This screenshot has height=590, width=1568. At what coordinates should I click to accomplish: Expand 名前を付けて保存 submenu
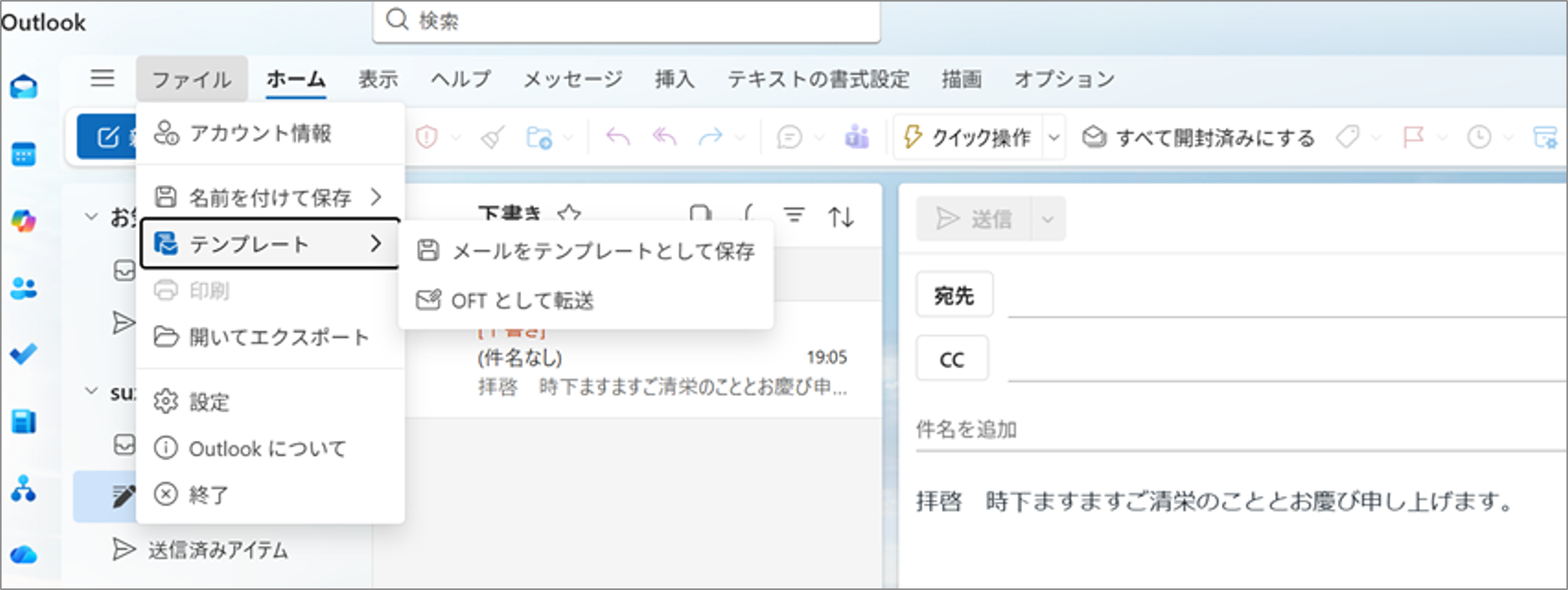coord(270,198)
